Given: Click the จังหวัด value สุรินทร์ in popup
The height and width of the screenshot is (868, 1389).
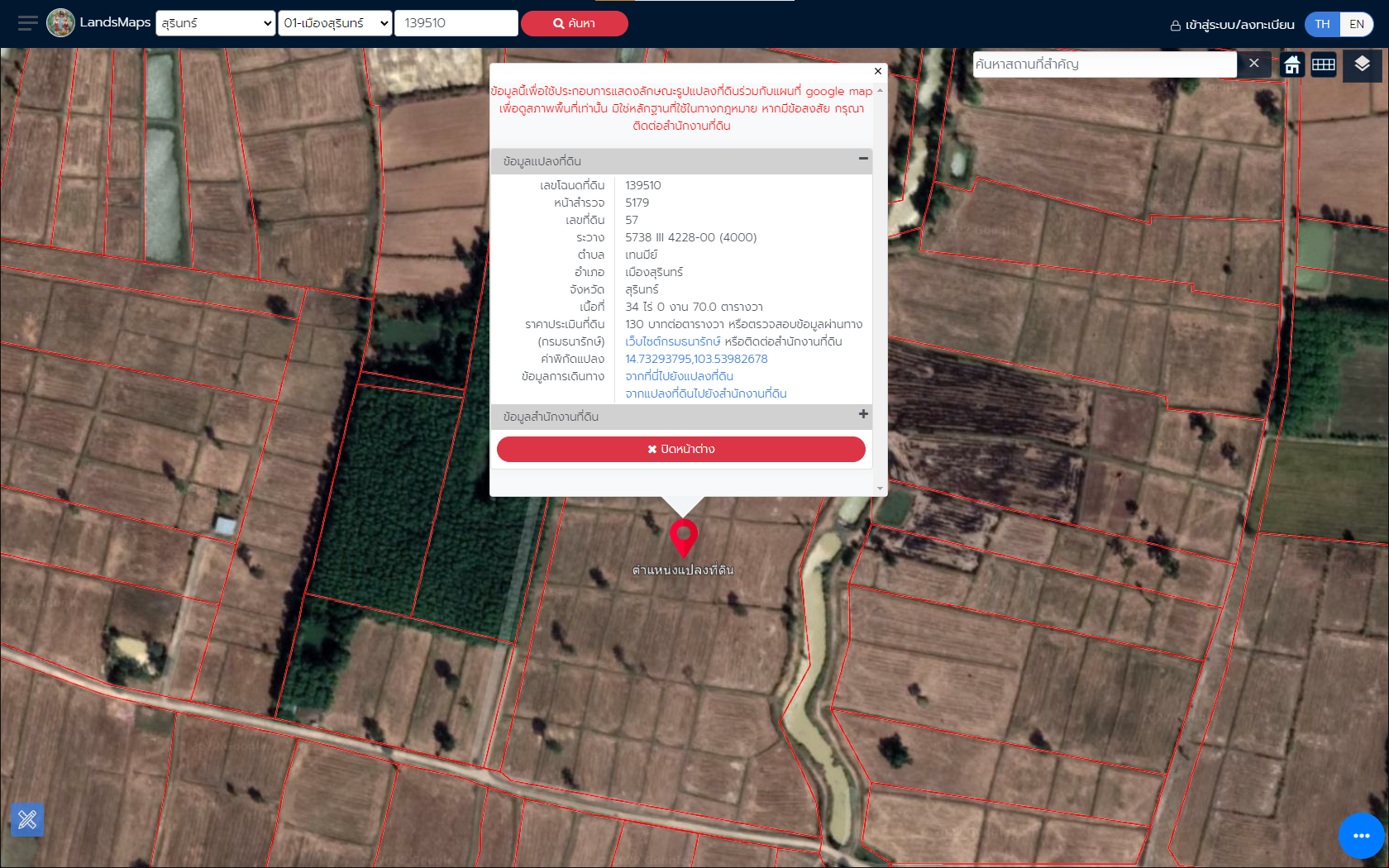Looking at the screenshot, I should (x=642, y=289).
